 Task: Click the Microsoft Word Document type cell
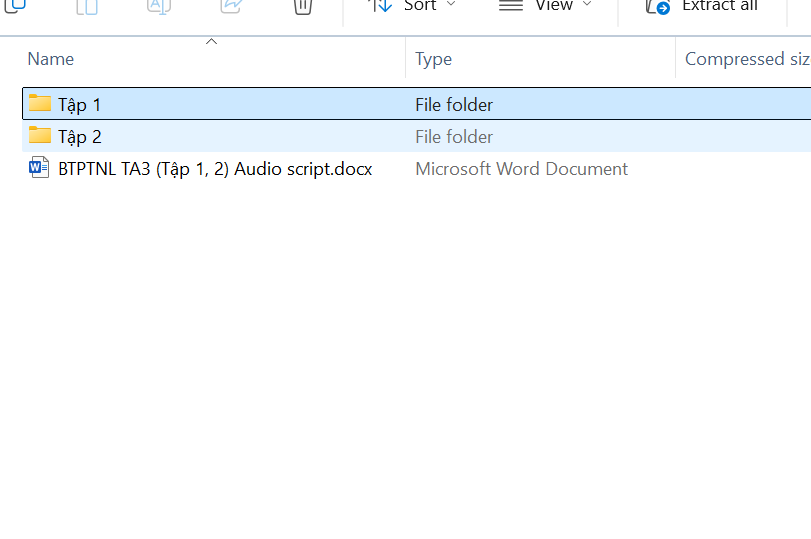521,169
